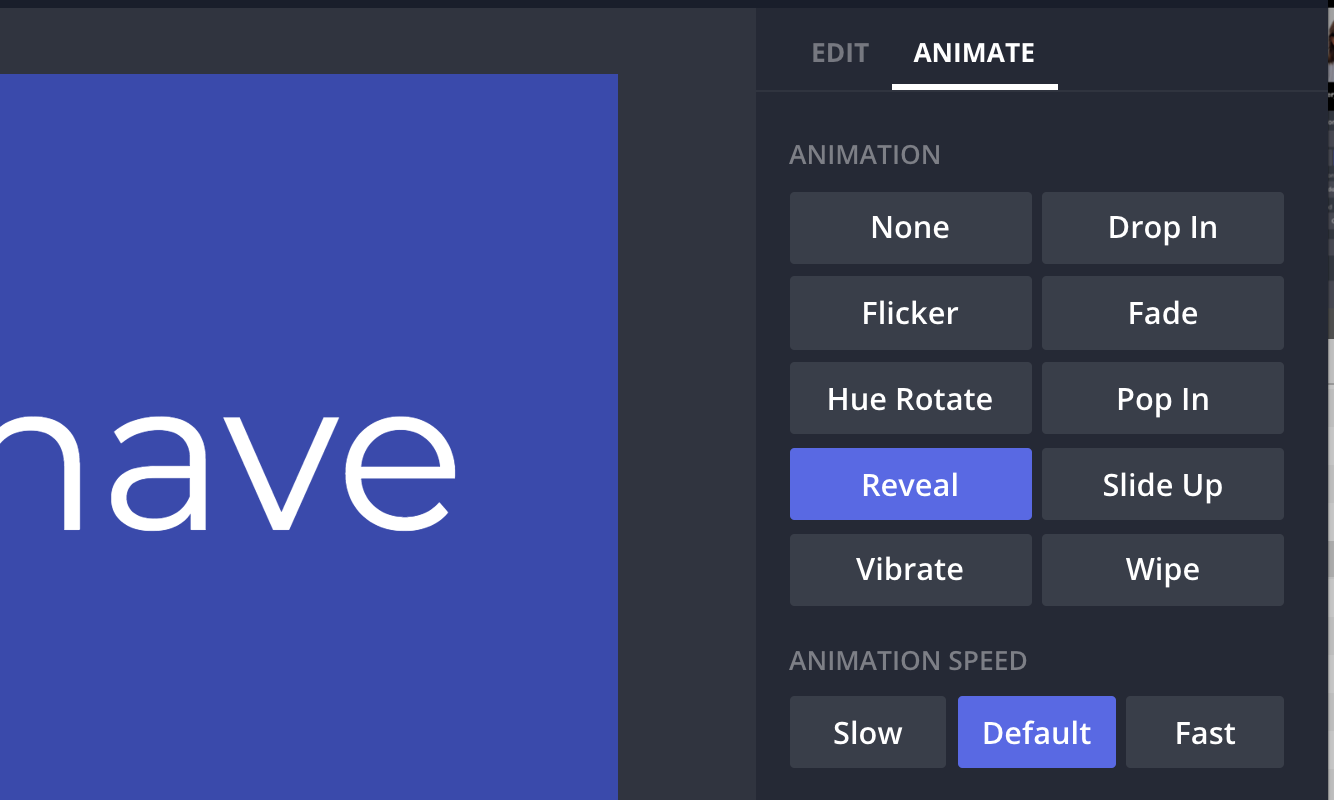Choose the Pop In animation
This screenshot has width=1334, height=800.
pyautogui.click(x=1162, y=400)
